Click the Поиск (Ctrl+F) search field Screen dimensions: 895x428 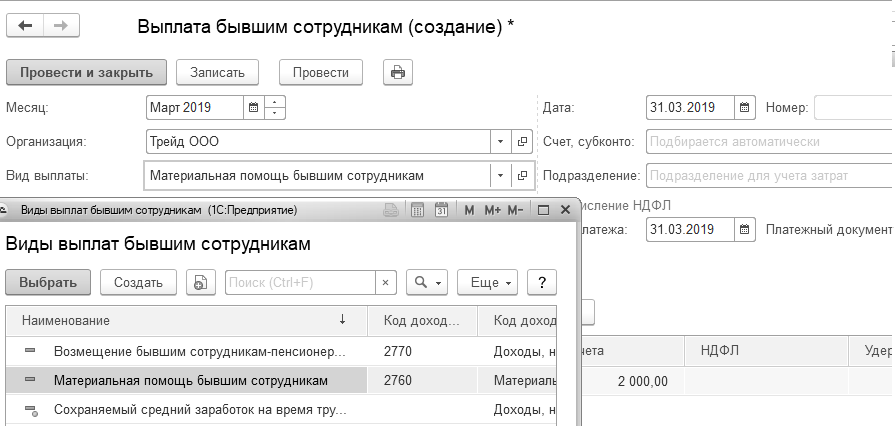(300, 282)
